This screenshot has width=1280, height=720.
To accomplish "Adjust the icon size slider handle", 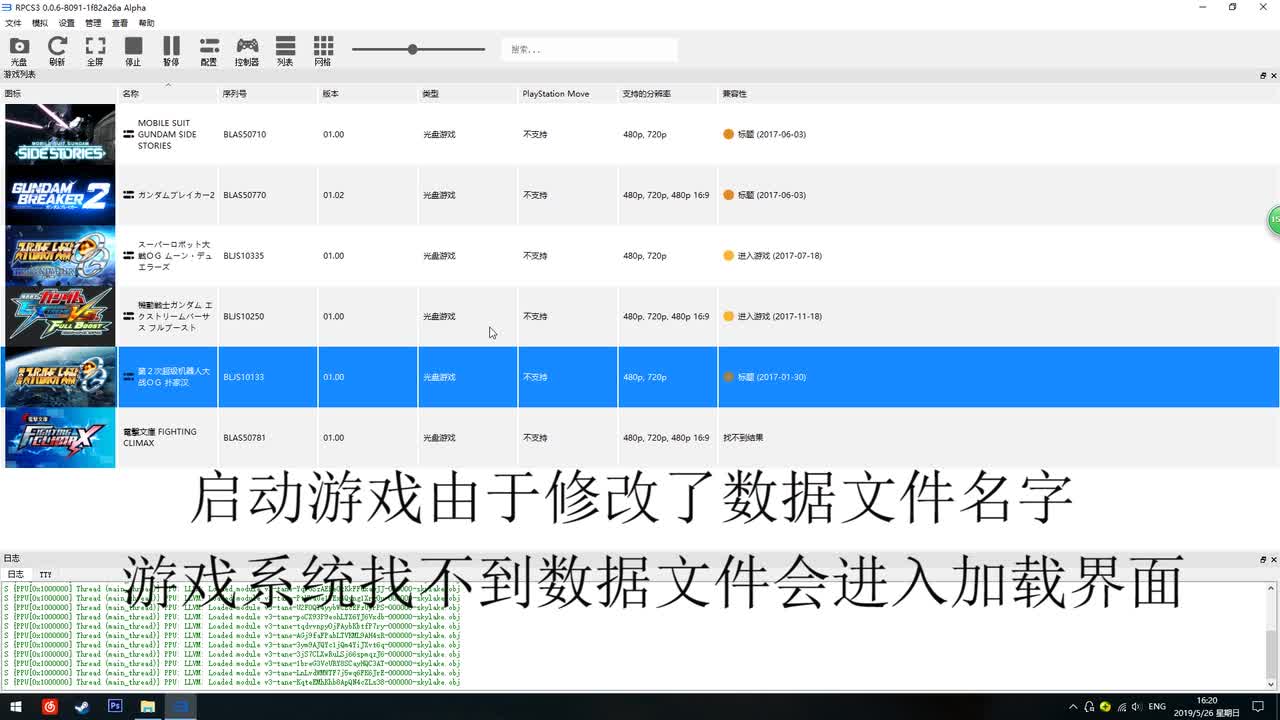I will (x=412, y=49).
